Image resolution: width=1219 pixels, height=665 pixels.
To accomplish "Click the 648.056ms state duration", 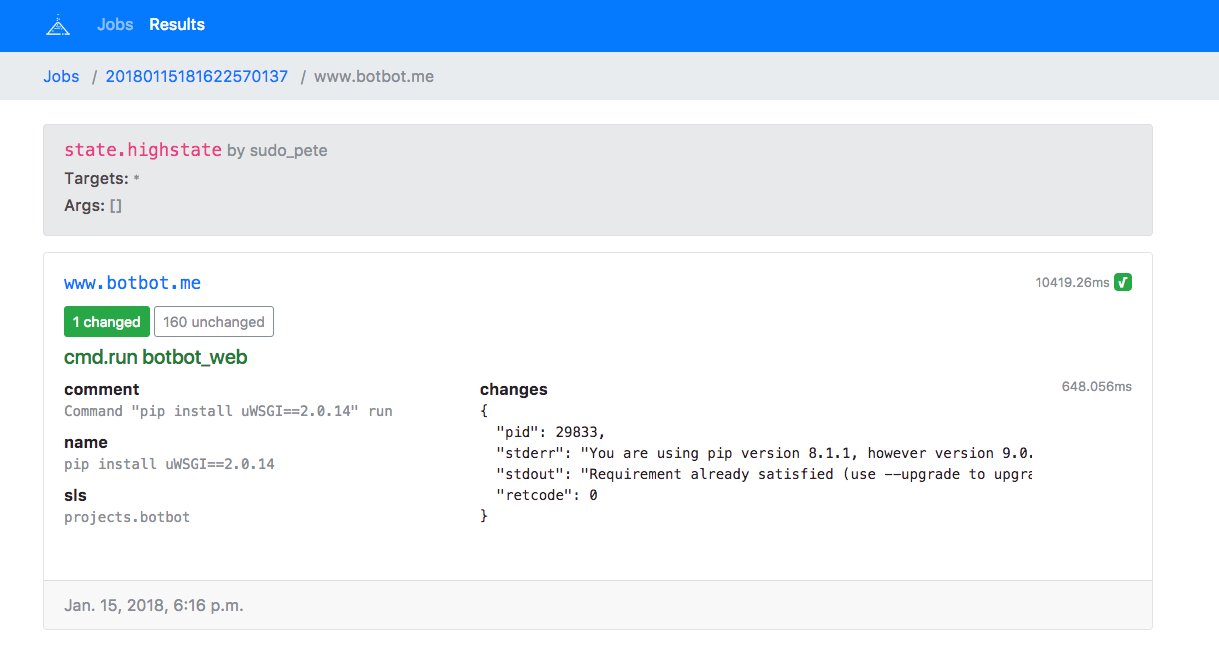I will click(x=1097, y=386).
